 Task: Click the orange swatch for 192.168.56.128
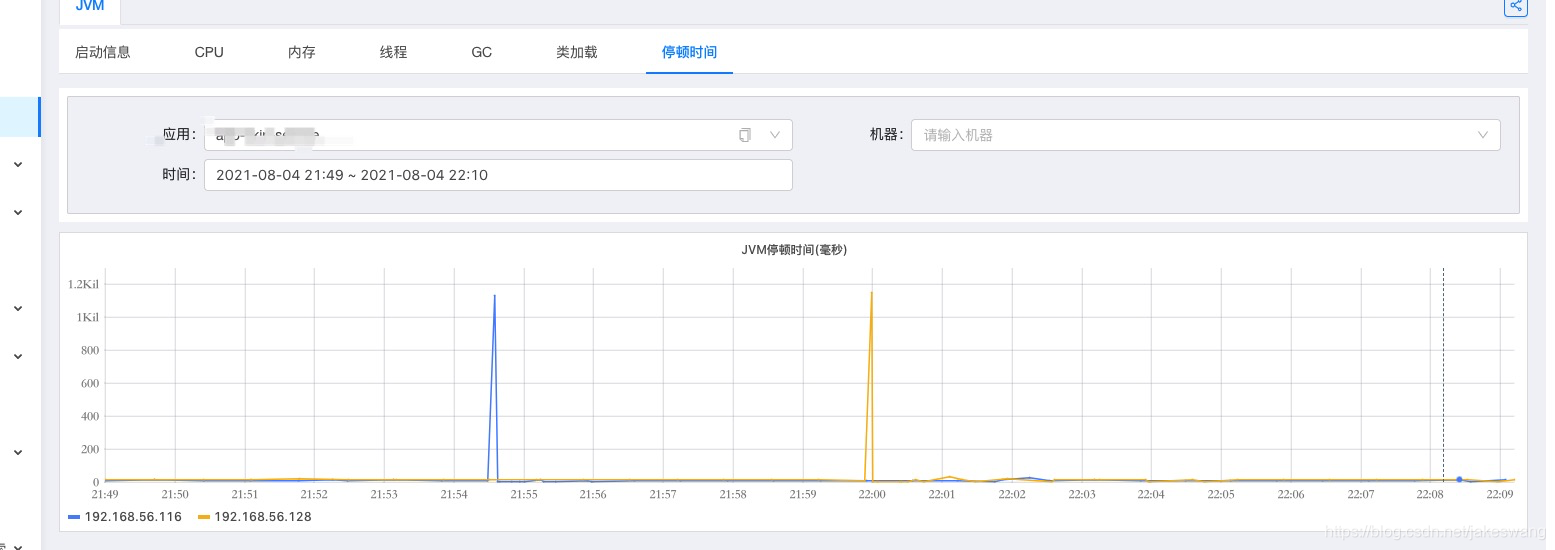pos(204,517)
